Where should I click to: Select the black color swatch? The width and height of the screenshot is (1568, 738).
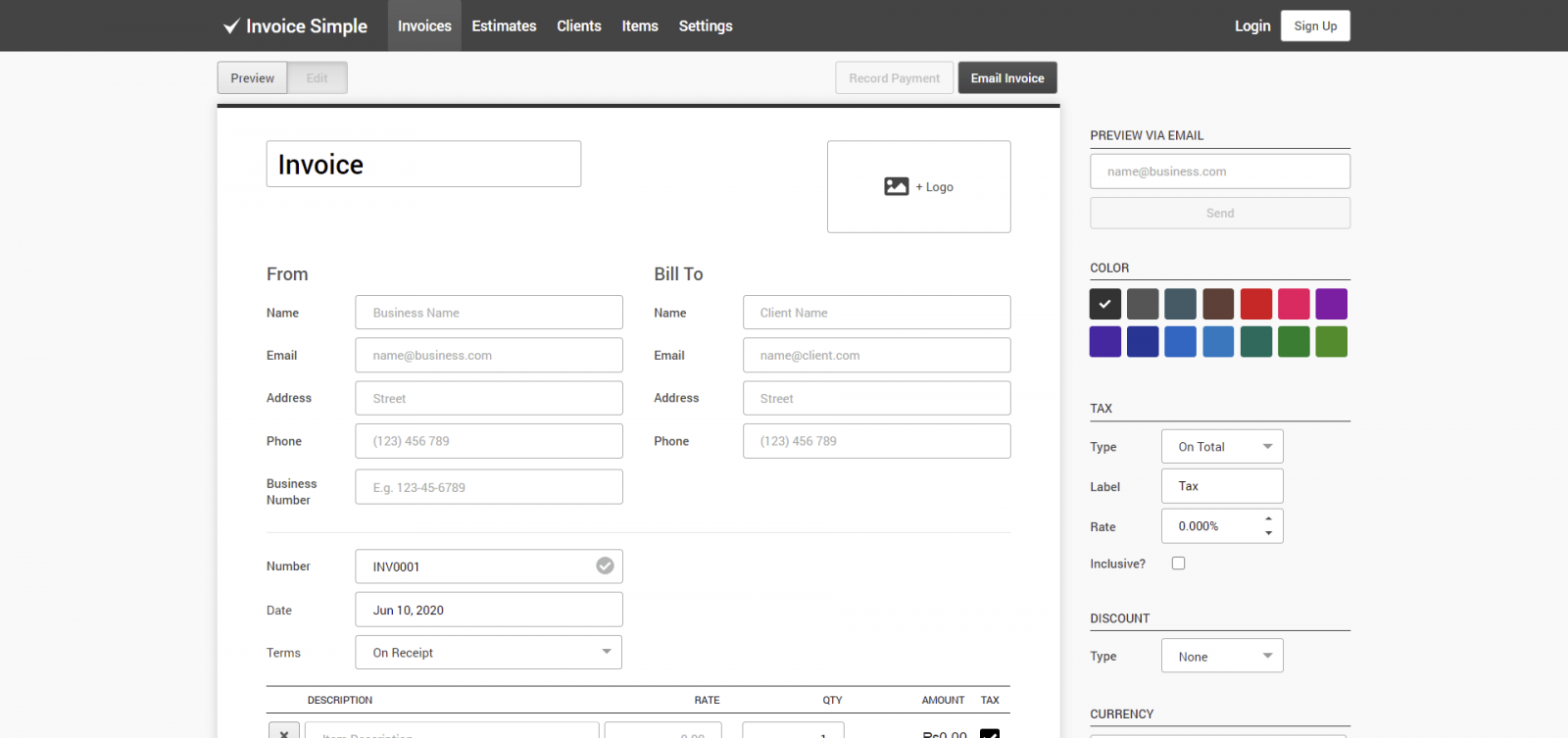pos(1105,304)
